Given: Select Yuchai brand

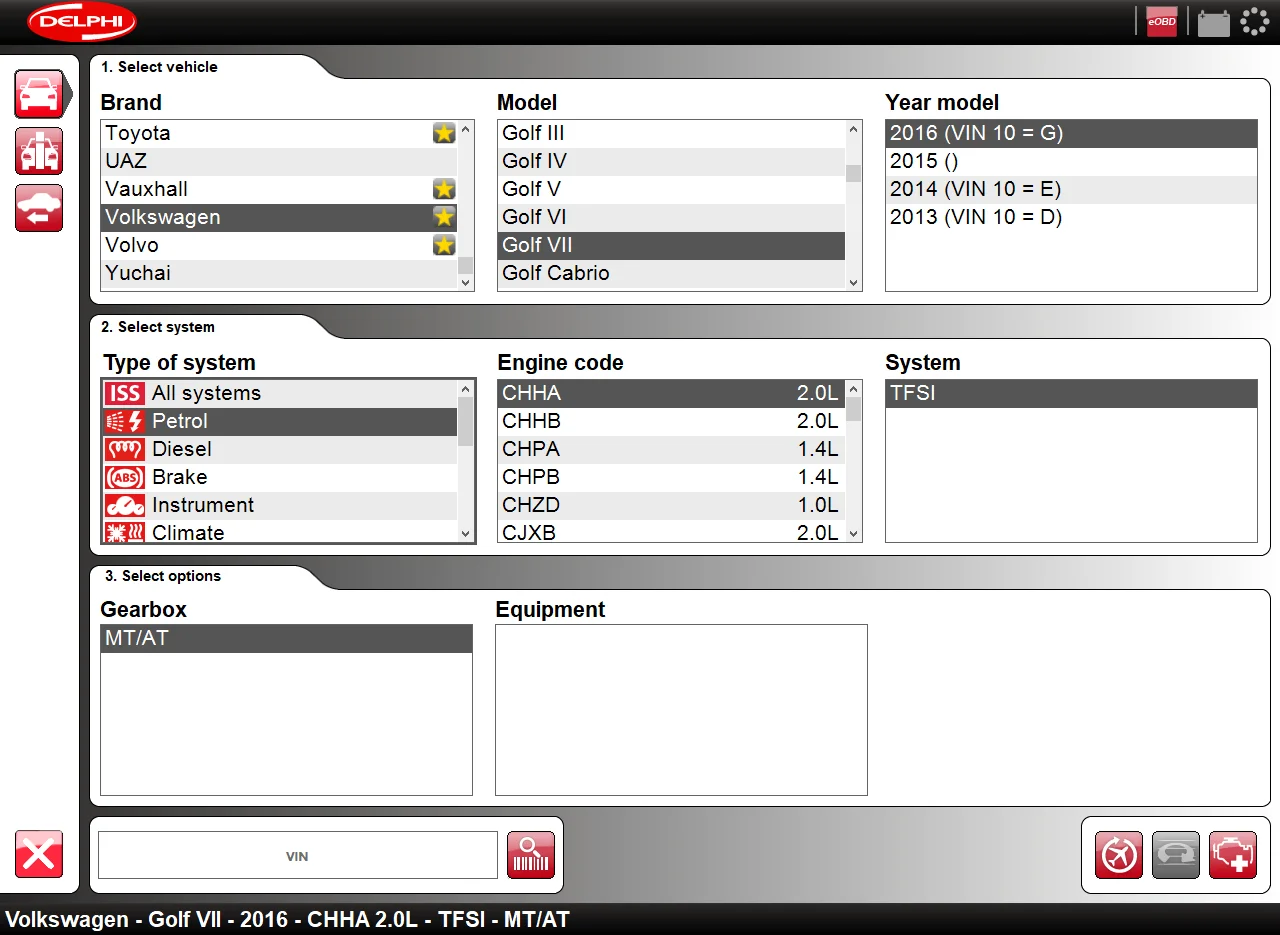Looking at the screenshot, I should tap(279, 273).
